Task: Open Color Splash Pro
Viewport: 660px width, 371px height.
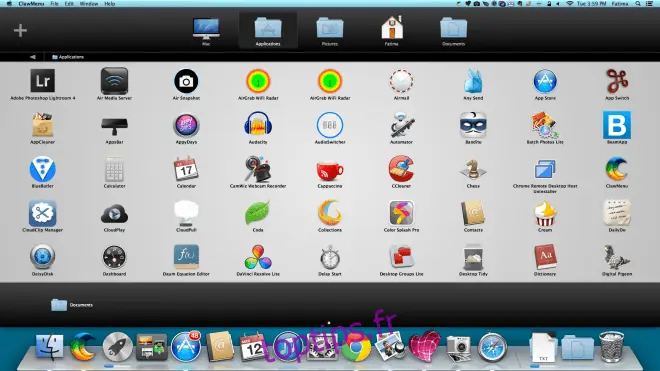Action: coord(401,214)
